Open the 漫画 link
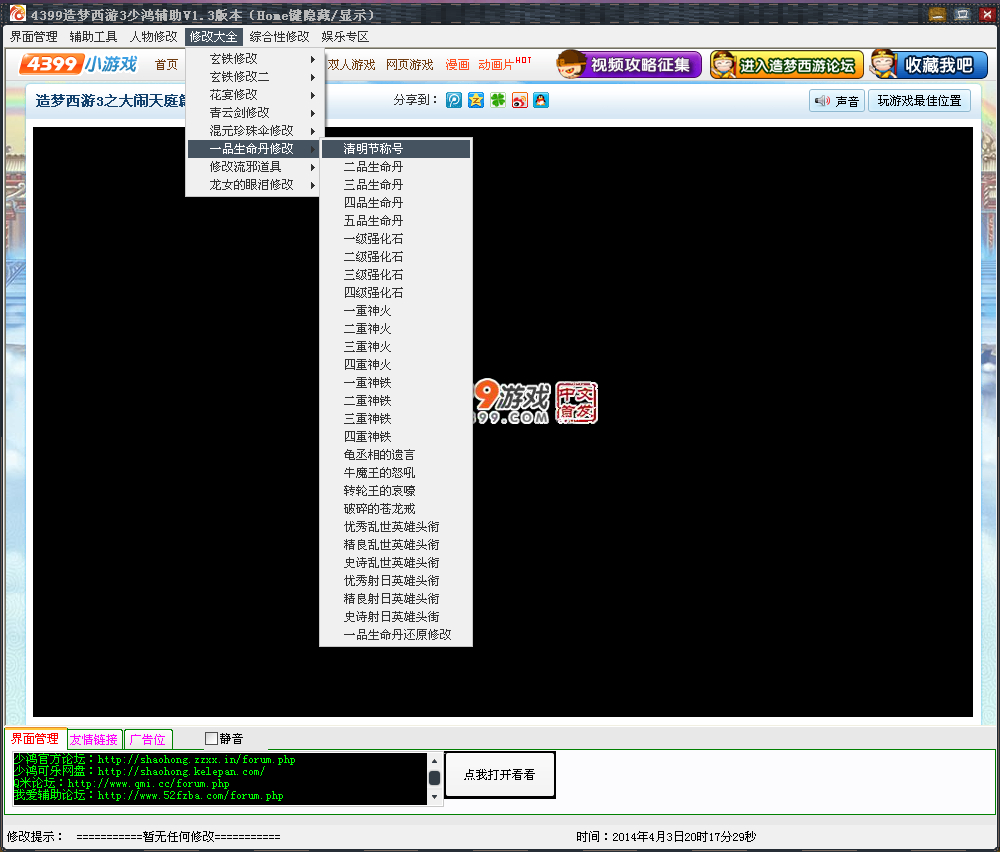The image size is (1000, 852). click(457, 64)
